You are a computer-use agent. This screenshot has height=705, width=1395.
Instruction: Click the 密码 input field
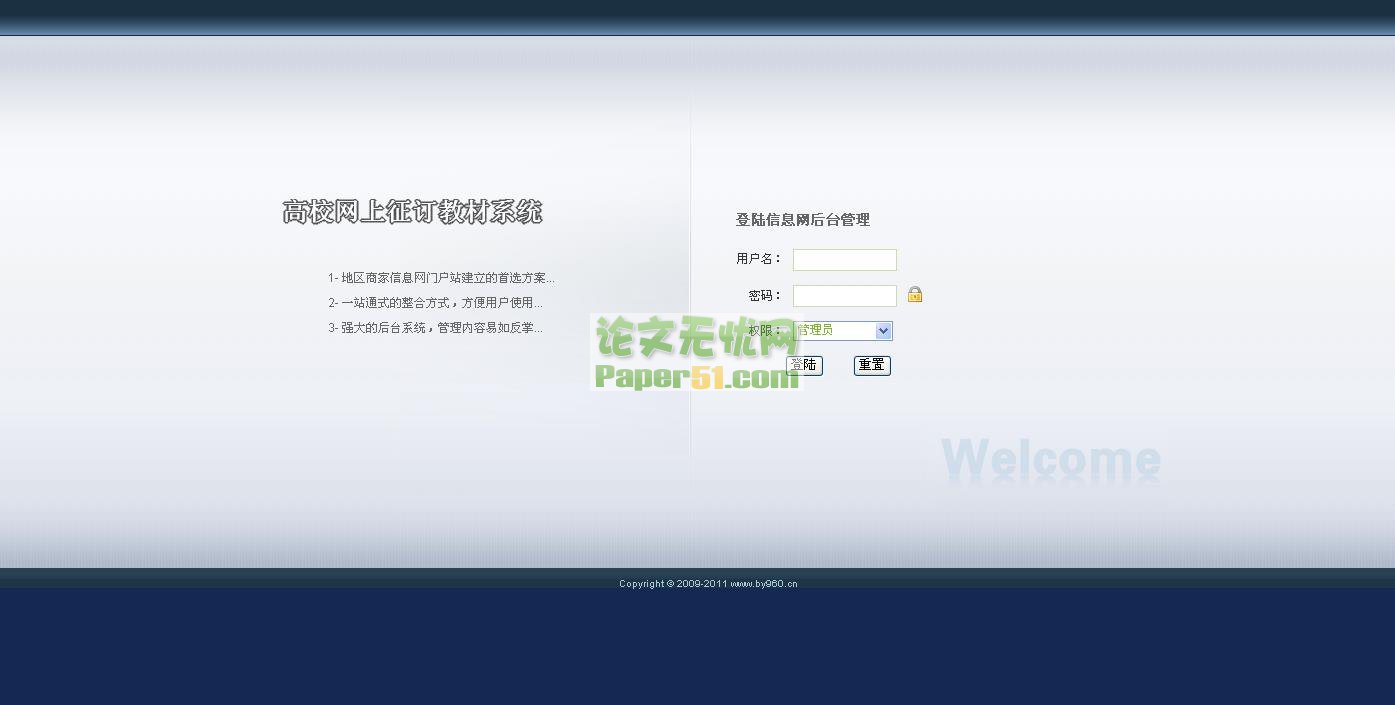click(845, 296)
